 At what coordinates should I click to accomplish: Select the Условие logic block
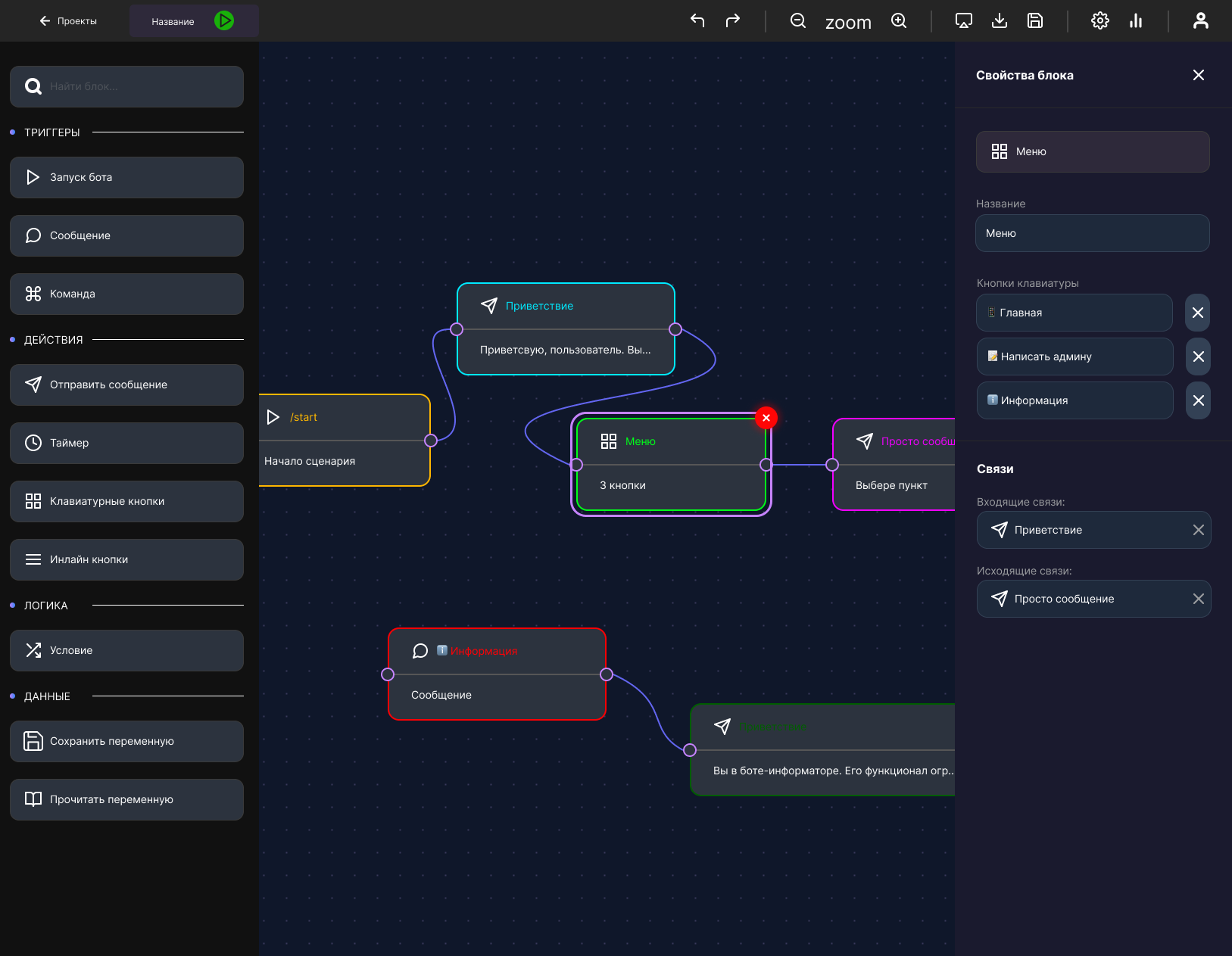coord(126,650)
